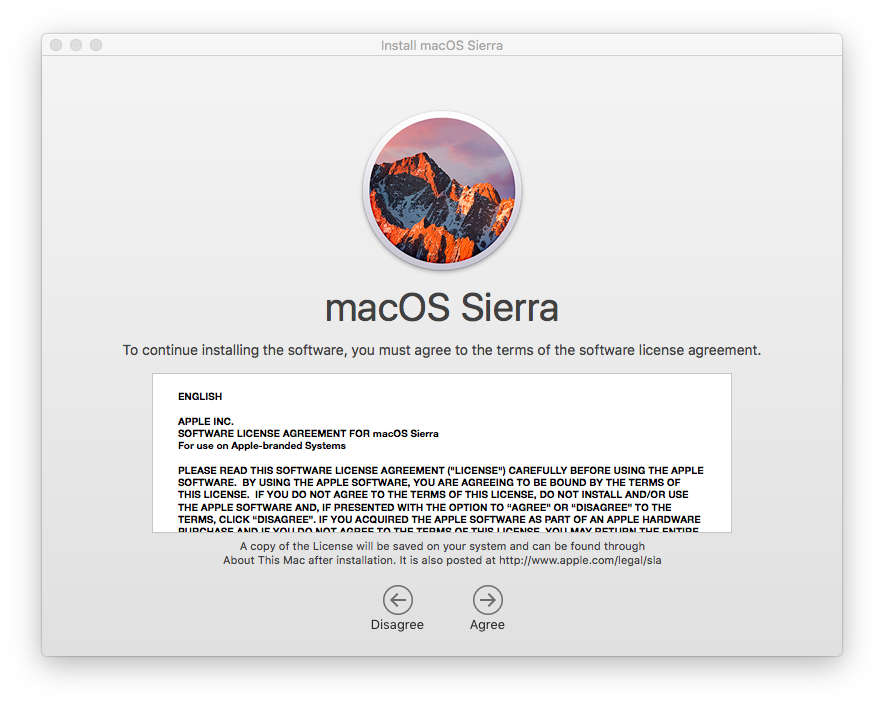Click the "Install macOS Sierra" window title

click(x=441, y=45)
